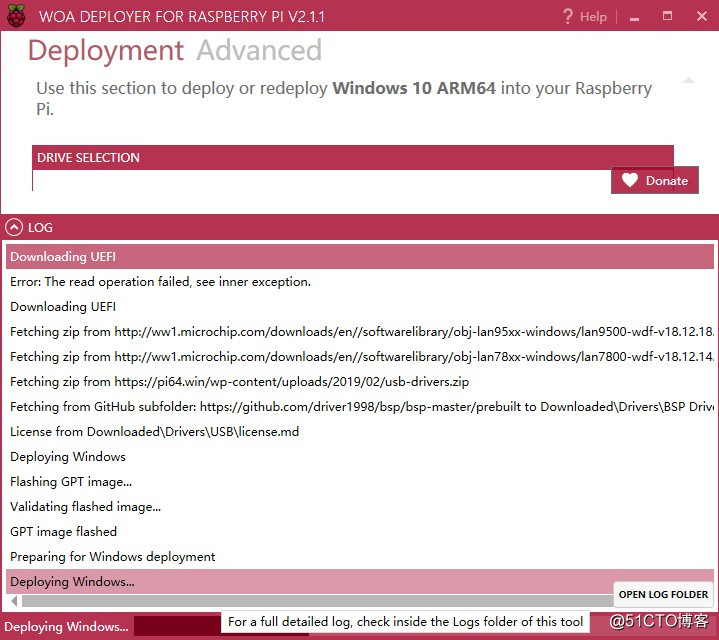Click the heart icon on Donate

[630, 180]
